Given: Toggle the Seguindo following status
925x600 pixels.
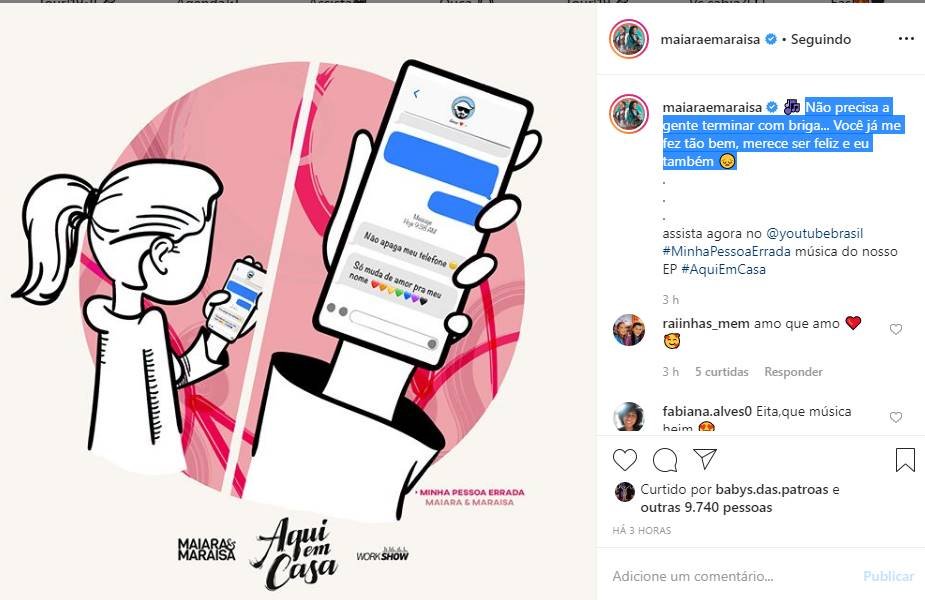Looking at the screenshot, I should click(821, 40).
